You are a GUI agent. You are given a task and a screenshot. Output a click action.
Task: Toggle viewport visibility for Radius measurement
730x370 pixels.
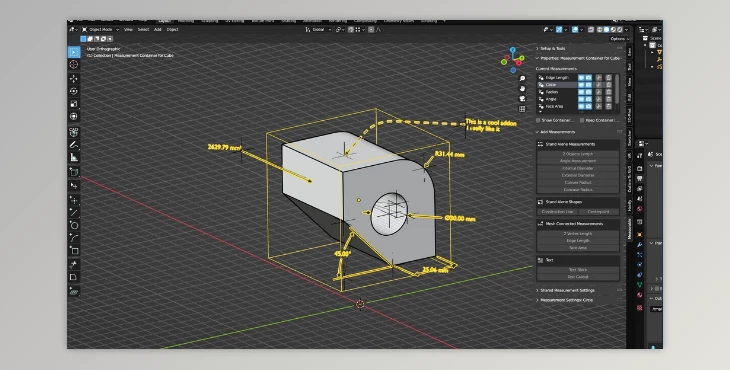(581, 92)
